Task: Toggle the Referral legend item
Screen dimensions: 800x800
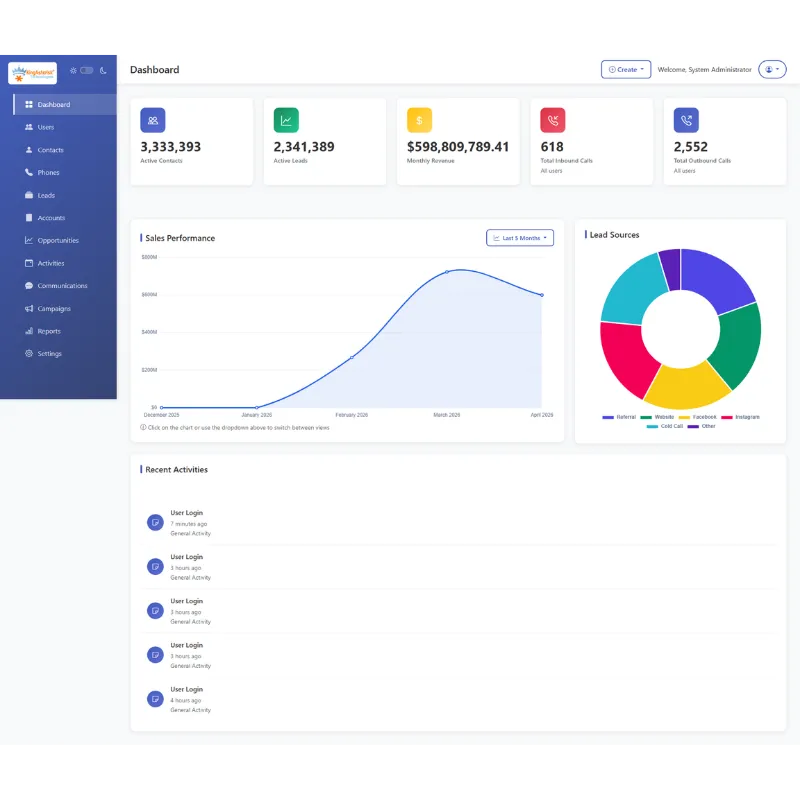Action: click(x=619, y=417)
